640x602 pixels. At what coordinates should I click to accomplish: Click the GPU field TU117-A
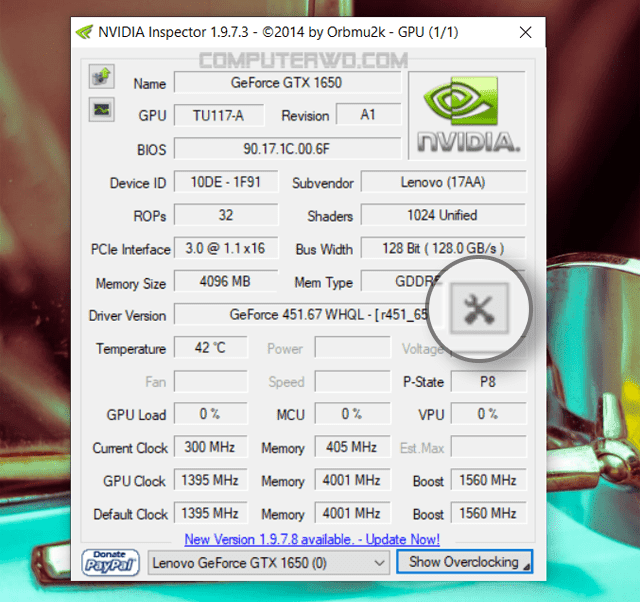(219, 116)
